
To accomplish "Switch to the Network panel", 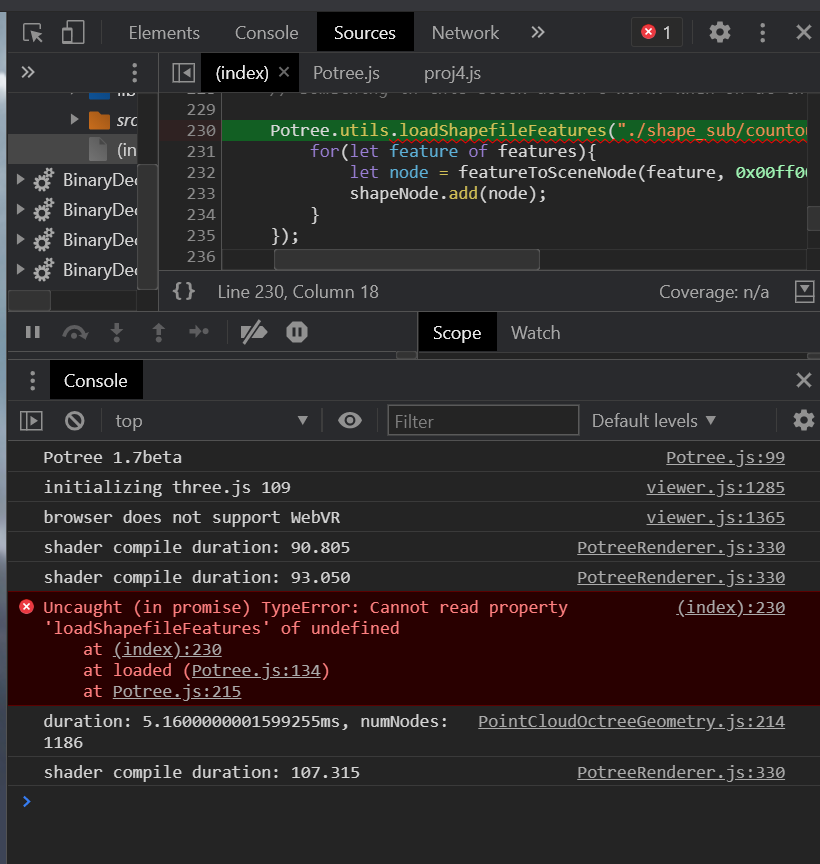I will pyautogui.click(x=465, y=32).
